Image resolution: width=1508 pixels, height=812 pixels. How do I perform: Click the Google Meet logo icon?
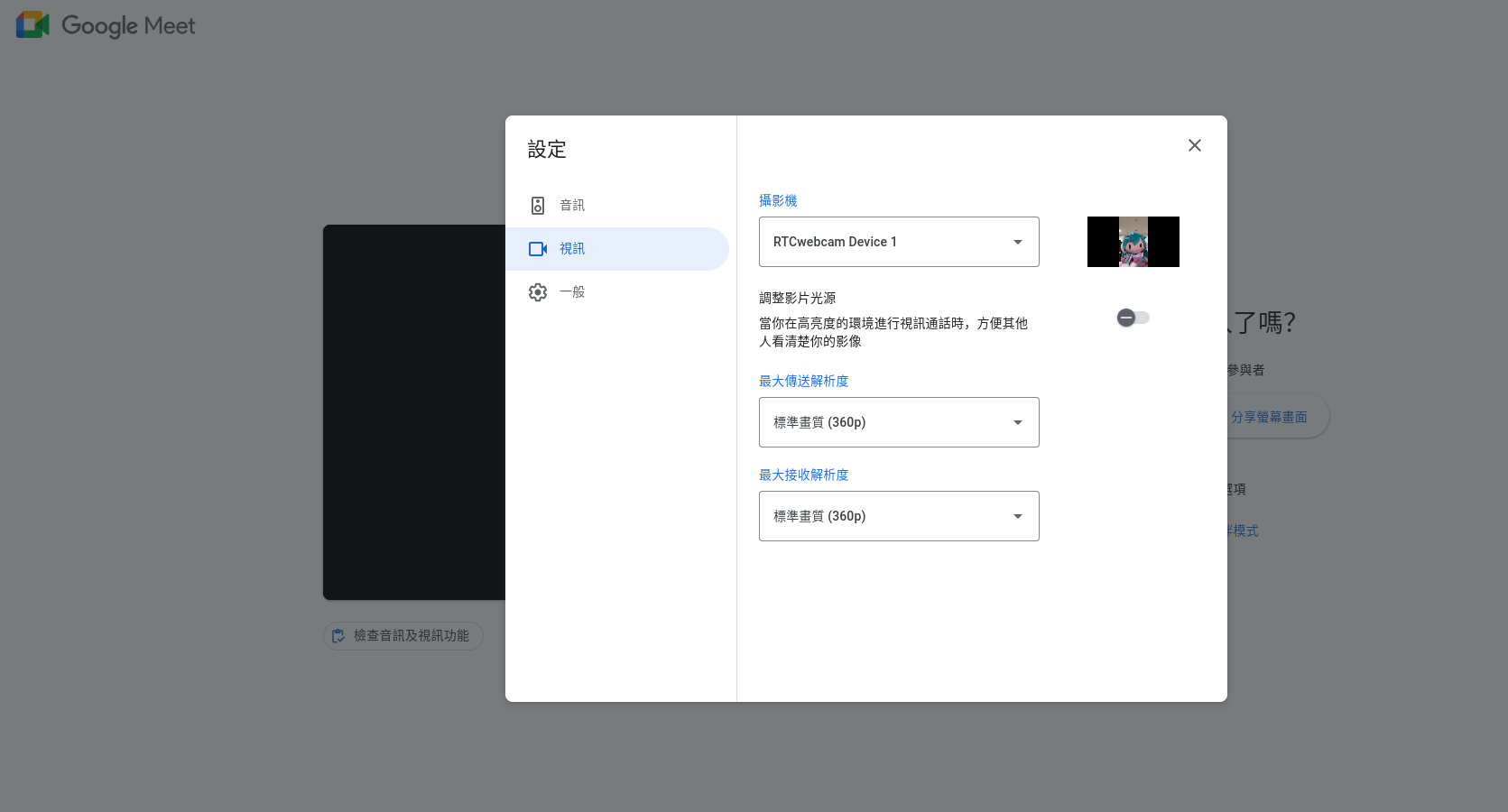(33, 25)
